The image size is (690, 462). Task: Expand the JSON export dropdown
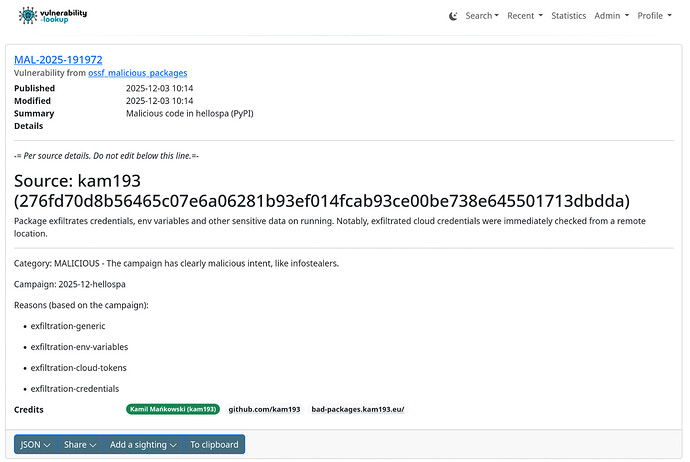[35, 444]
